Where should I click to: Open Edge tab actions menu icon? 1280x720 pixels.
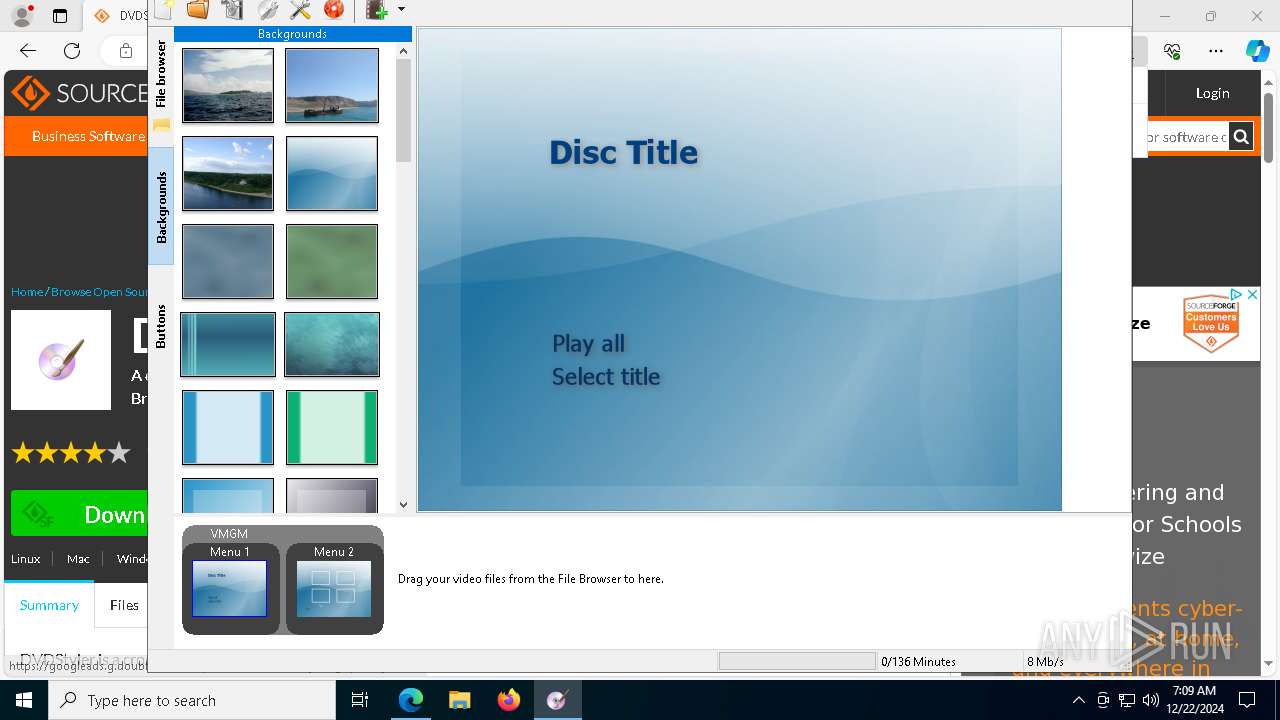point(60,16)
